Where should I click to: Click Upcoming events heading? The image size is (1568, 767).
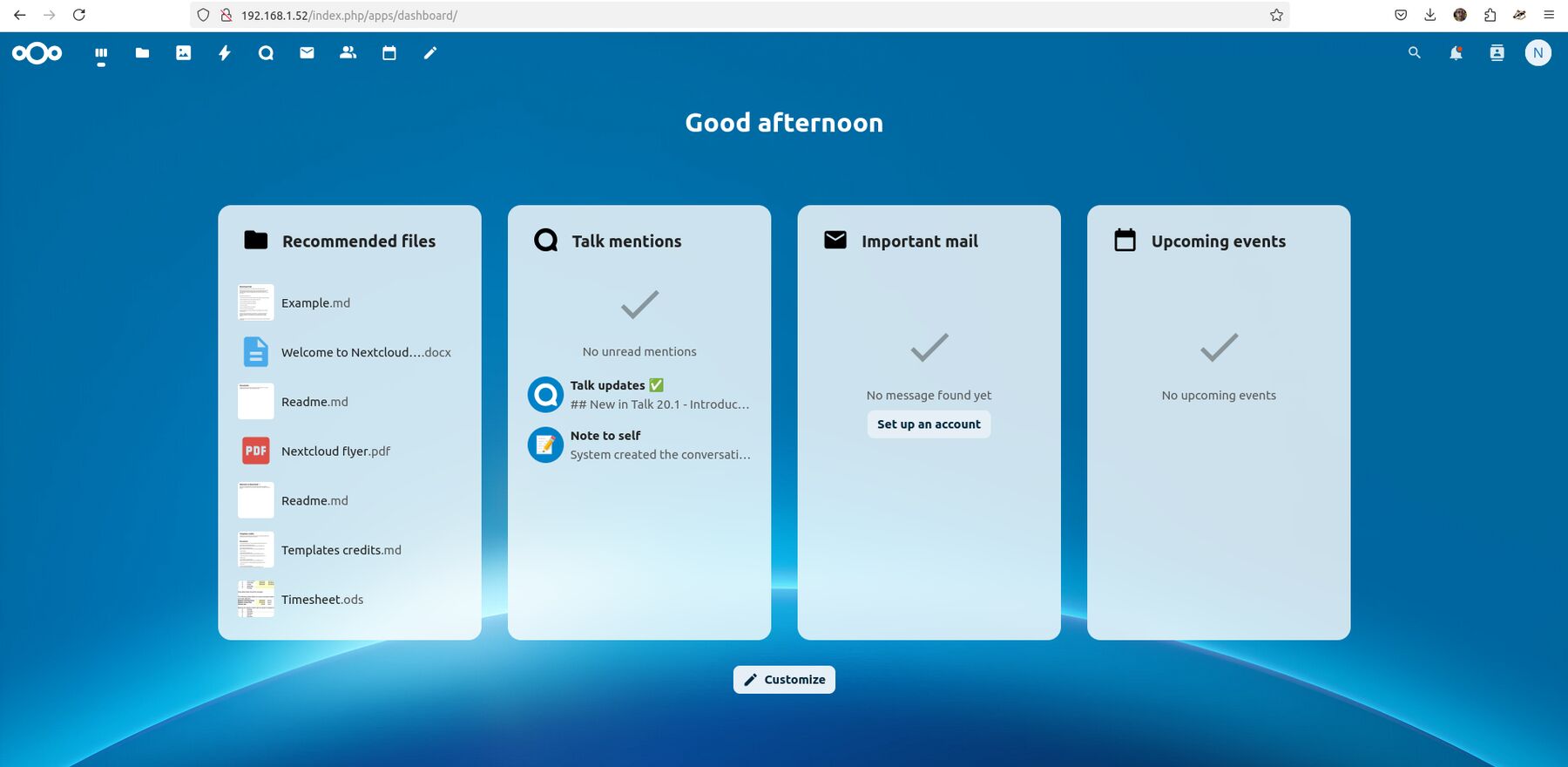(1219, 241)
